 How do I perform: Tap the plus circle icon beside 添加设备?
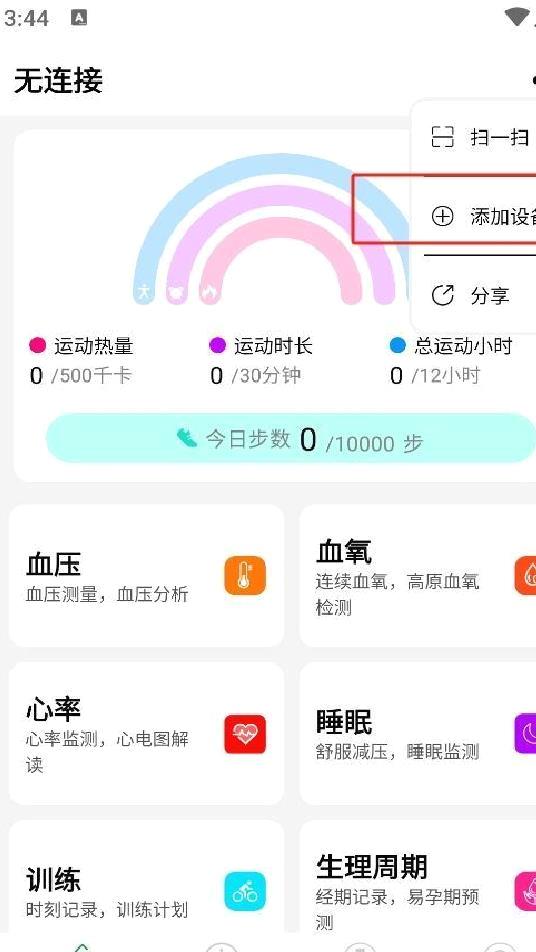click(443, 216)
